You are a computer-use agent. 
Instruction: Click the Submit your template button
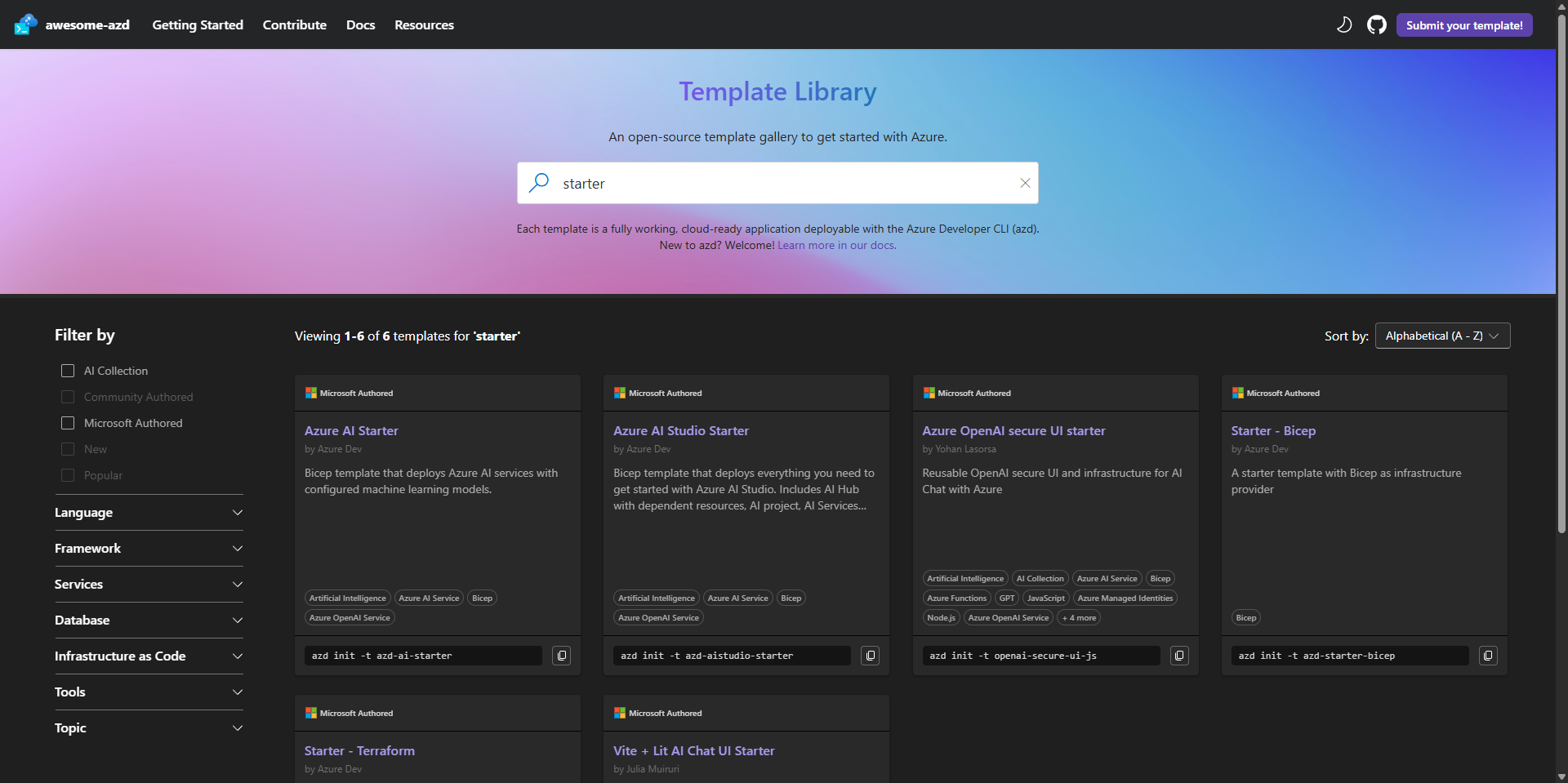(x=1464, y=24)
